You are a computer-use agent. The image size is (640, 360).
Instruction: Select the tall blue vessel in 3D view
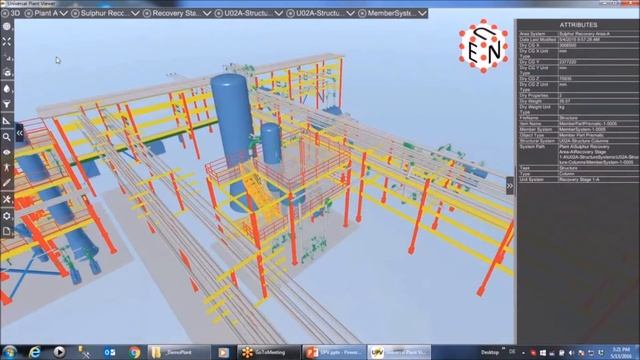[x=232, y=118]
